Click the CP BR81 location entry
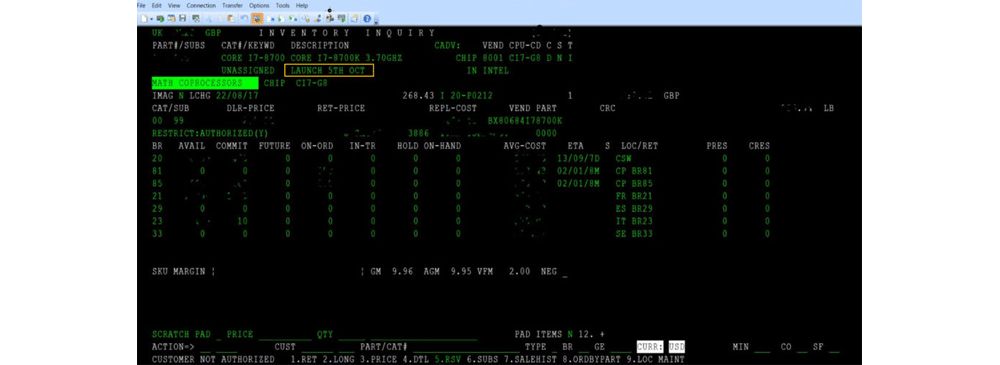The image size is (1000, 365). pos(634,171)
